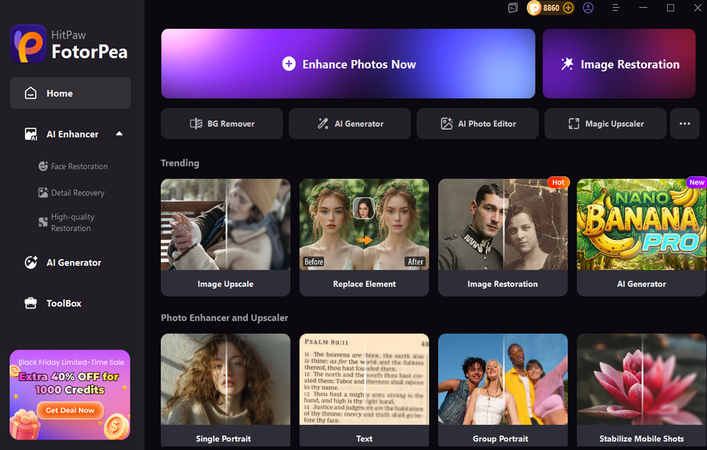The width and height of the screenshot is (707, 450).
Task: Click the Face Restoration smiley icon
Action: point(43,166)
